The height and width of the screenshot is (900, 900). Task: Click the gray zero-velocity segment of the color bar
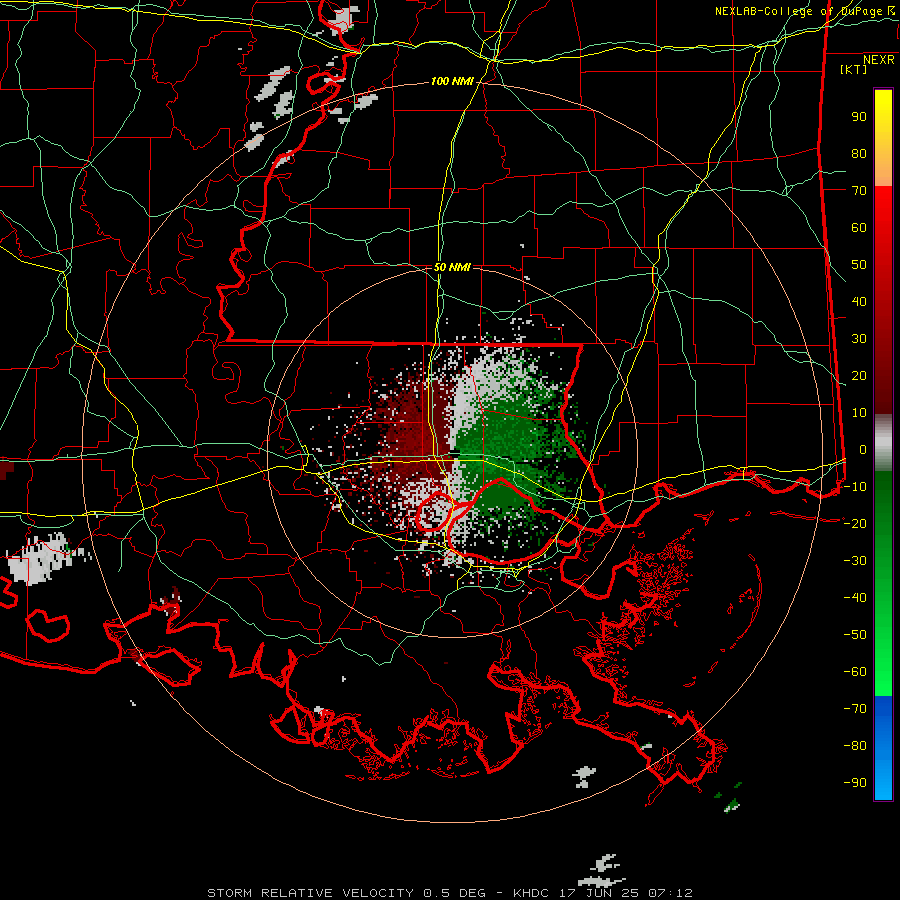click(x=883, y=442)
